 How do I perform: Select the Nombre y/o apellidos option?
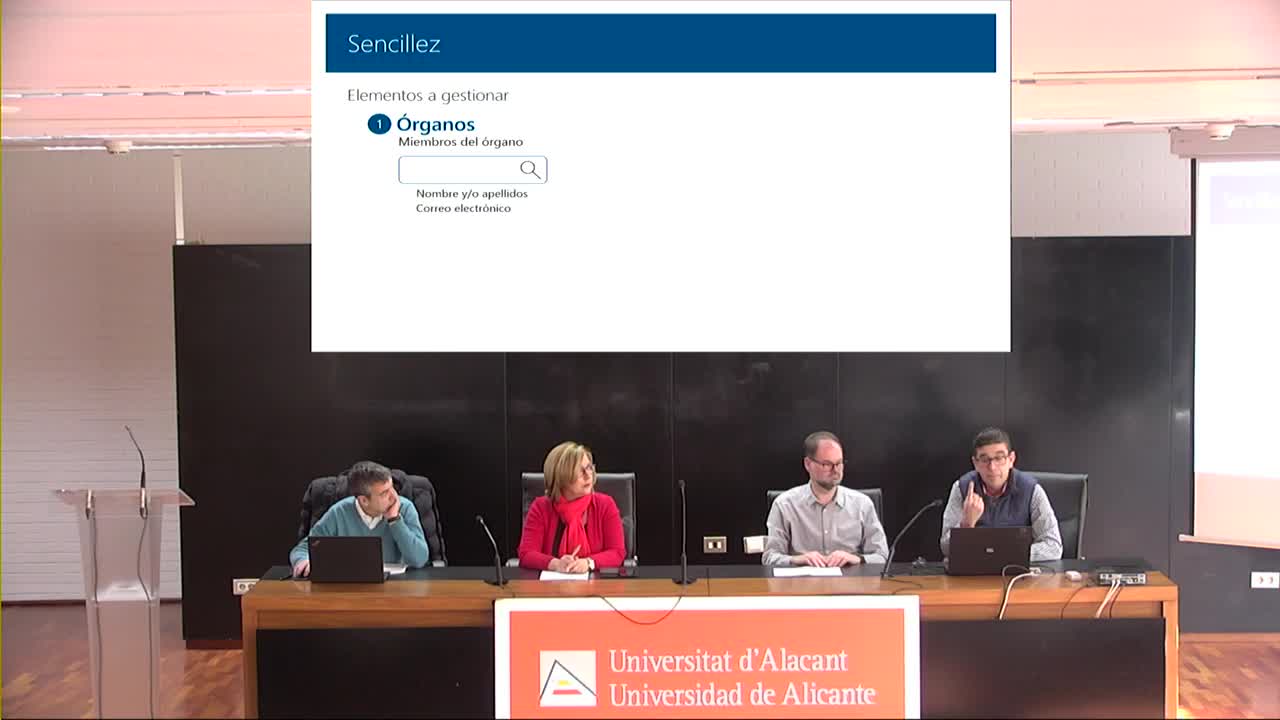(472, 194)
